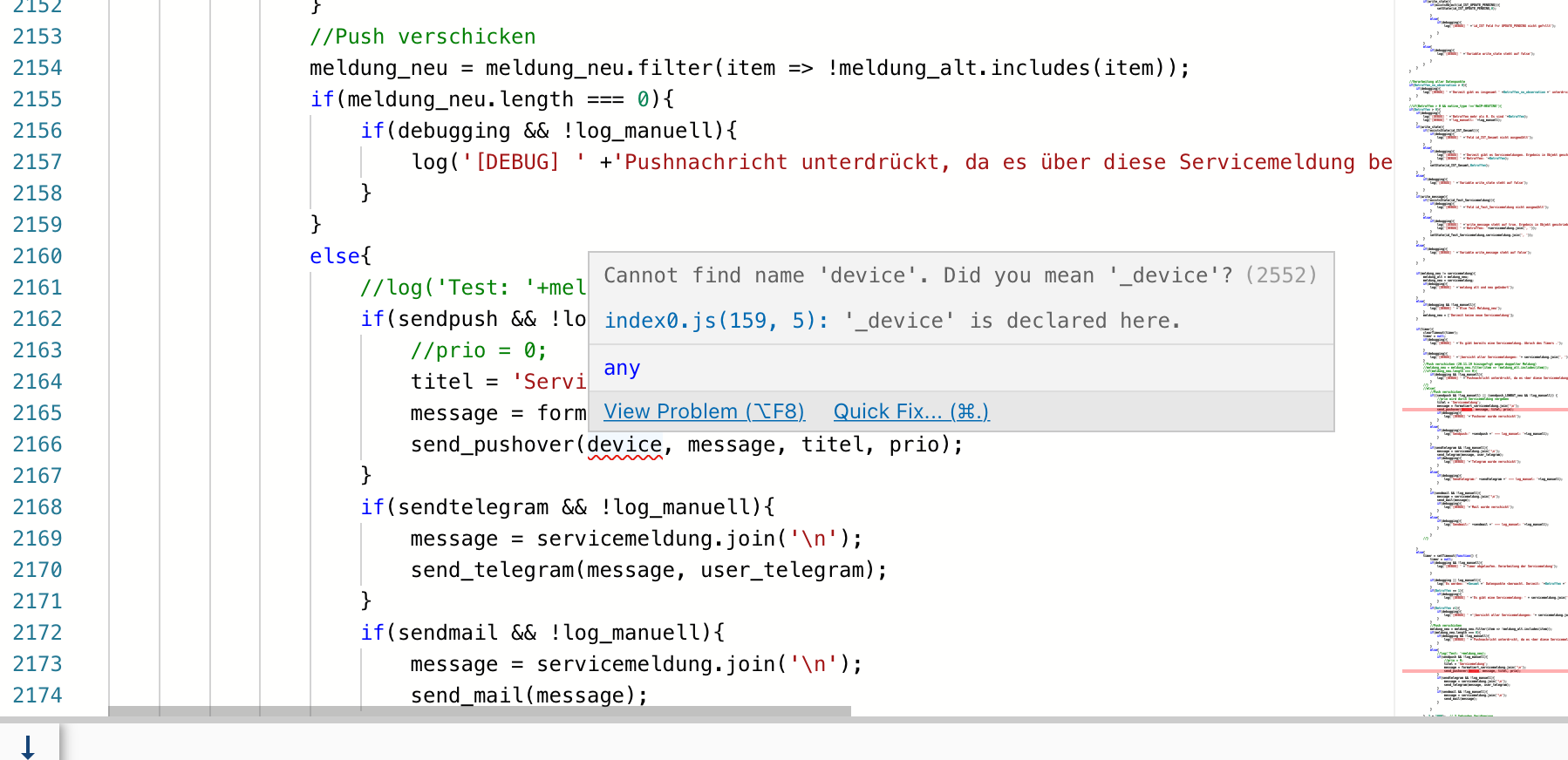Click 'meldung_neu.filter' on line 2154
This screenshot has width=1568, height=760.
pyautogui.click(x=599, y=68)
